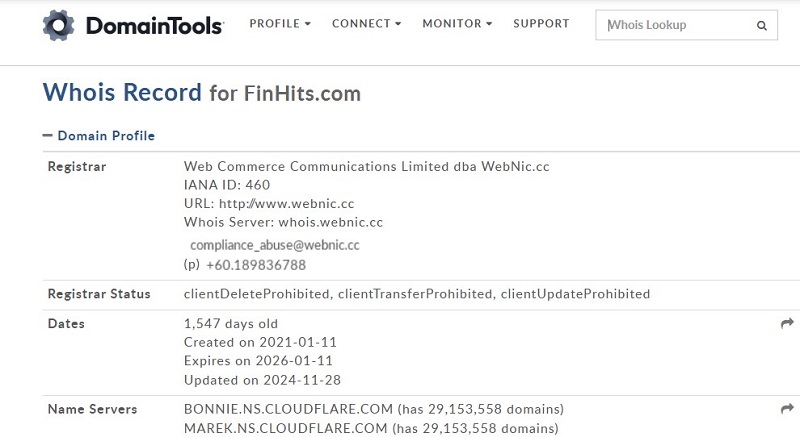Open the CONNECT dropdown menu
The width and height of the screenshot is (800, 437).
(366, 23)
